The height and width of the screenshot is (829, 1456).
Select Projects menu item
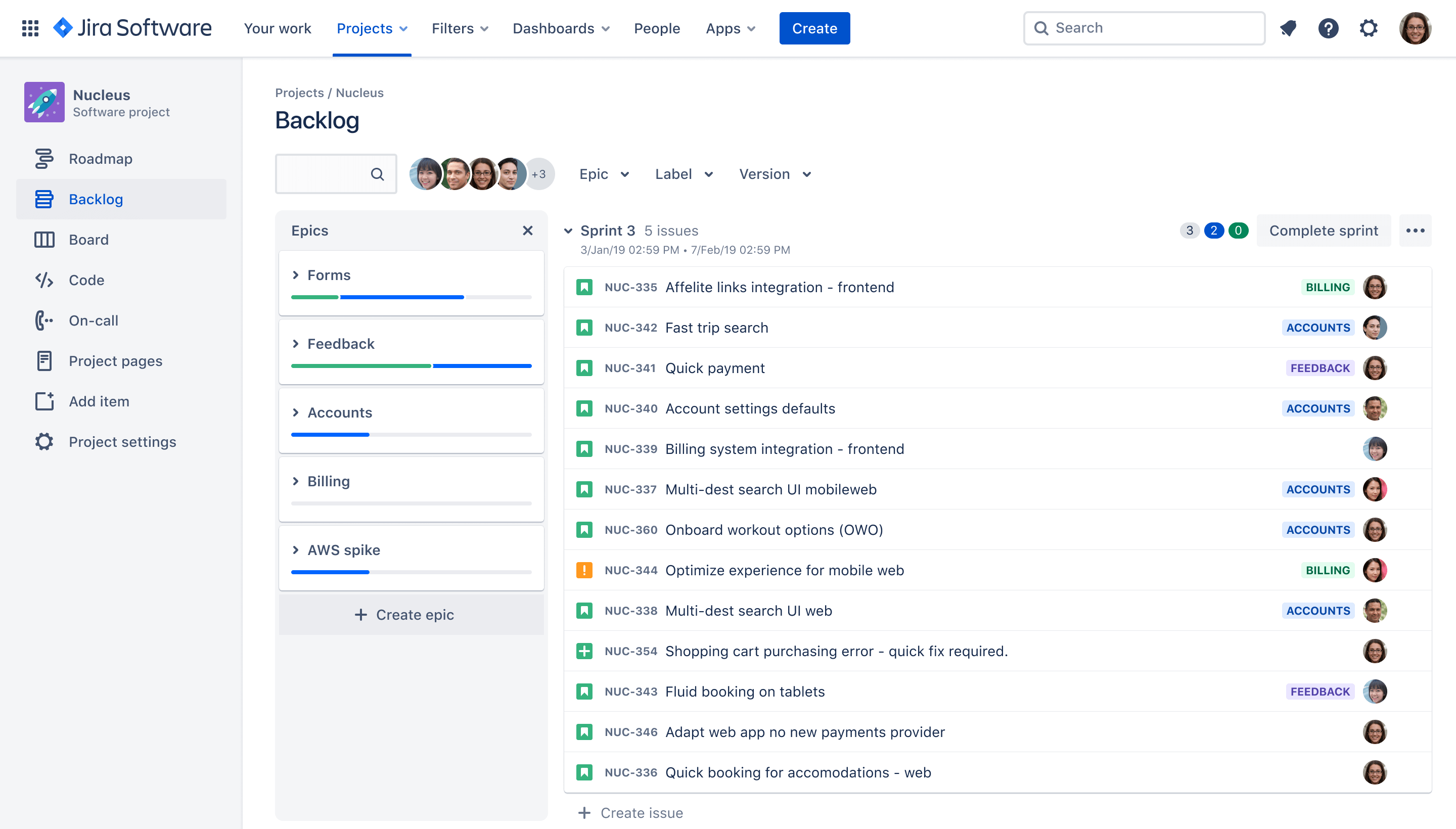[x=372, y=28]
